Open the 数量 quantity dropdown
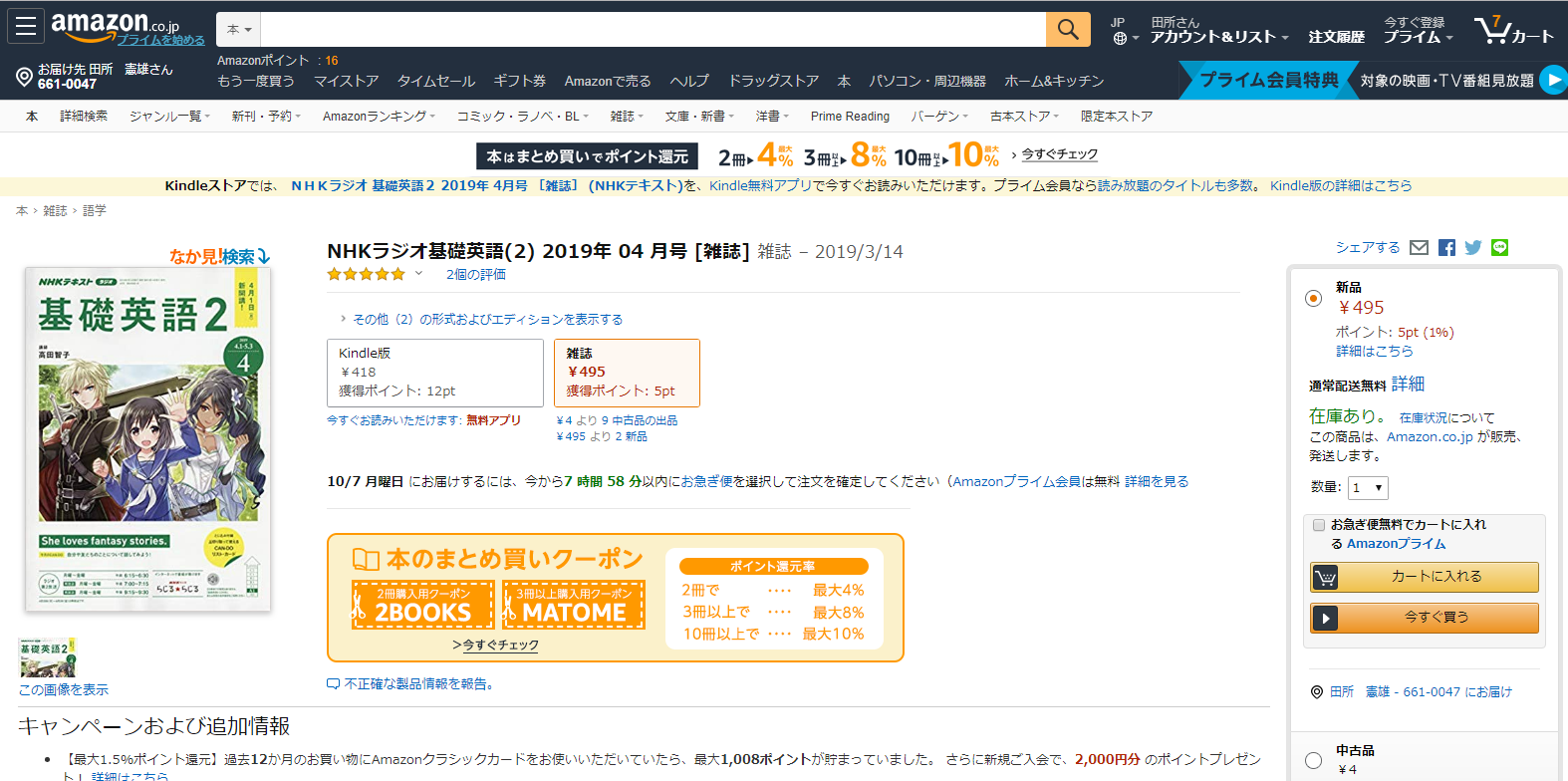Viewport: 1568px width, 781px height. coord(1368,487)
